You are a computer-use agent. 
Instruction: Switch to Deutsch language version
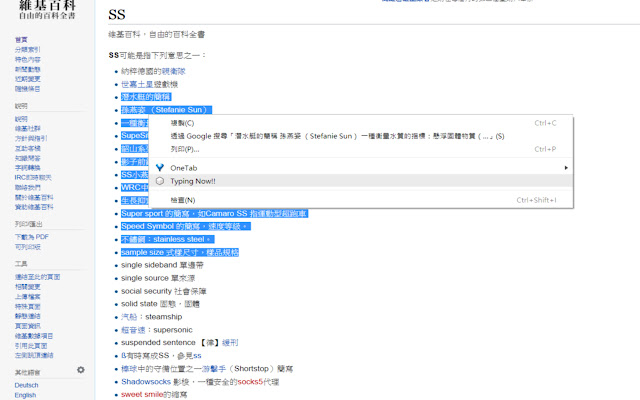[x=26, y=385]
